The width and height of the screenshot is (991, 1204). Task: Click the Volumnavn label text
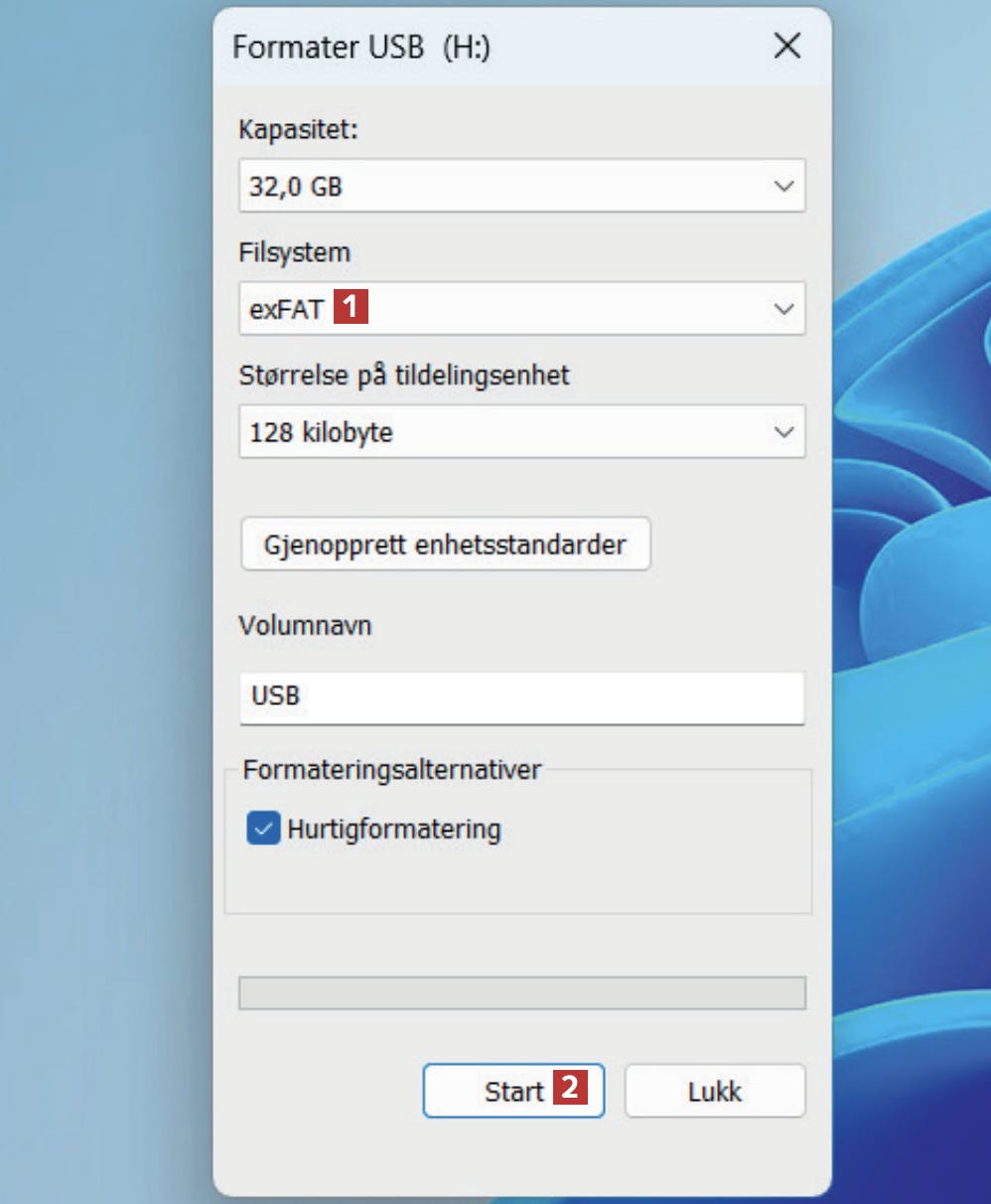[305, 626]
